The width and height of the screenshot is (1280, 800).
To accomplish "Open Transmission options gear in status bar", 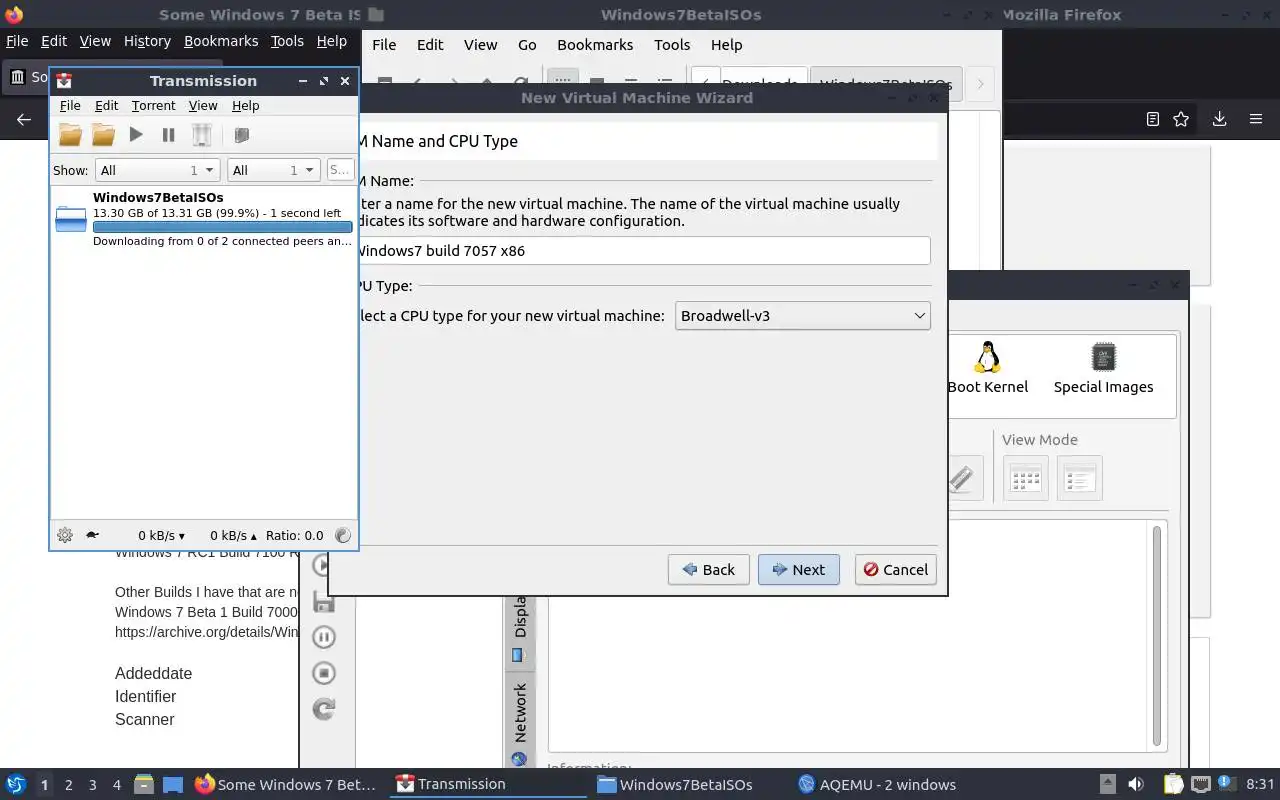I will (65, 535).
